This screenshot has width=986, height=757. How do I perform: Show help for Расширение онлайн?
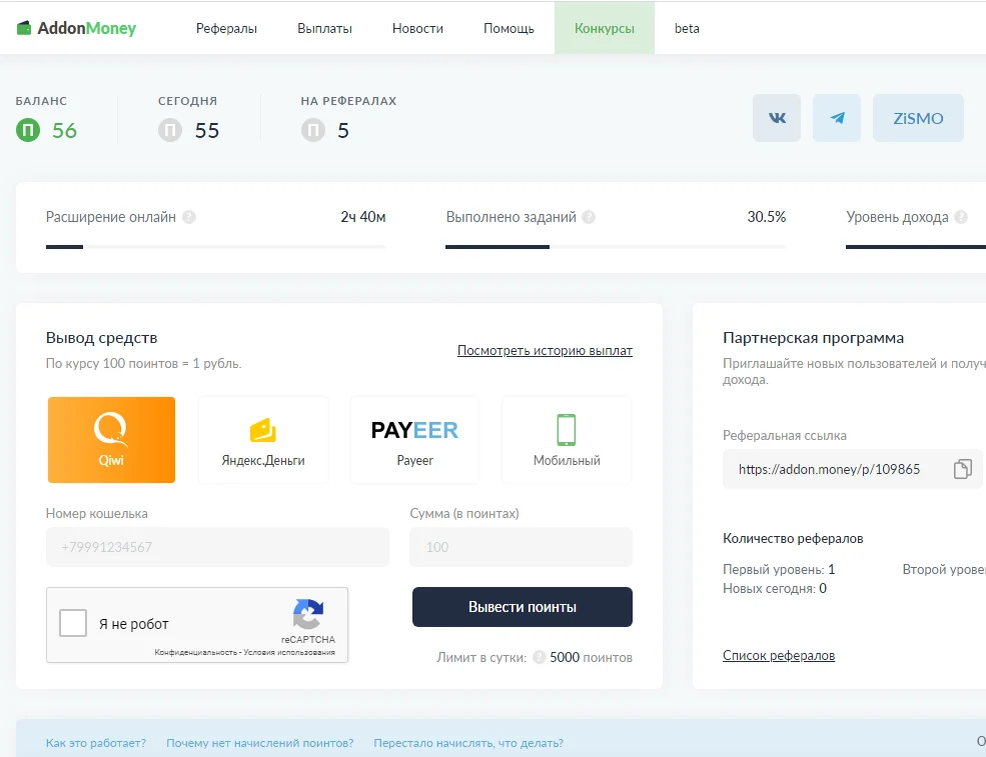189,217
